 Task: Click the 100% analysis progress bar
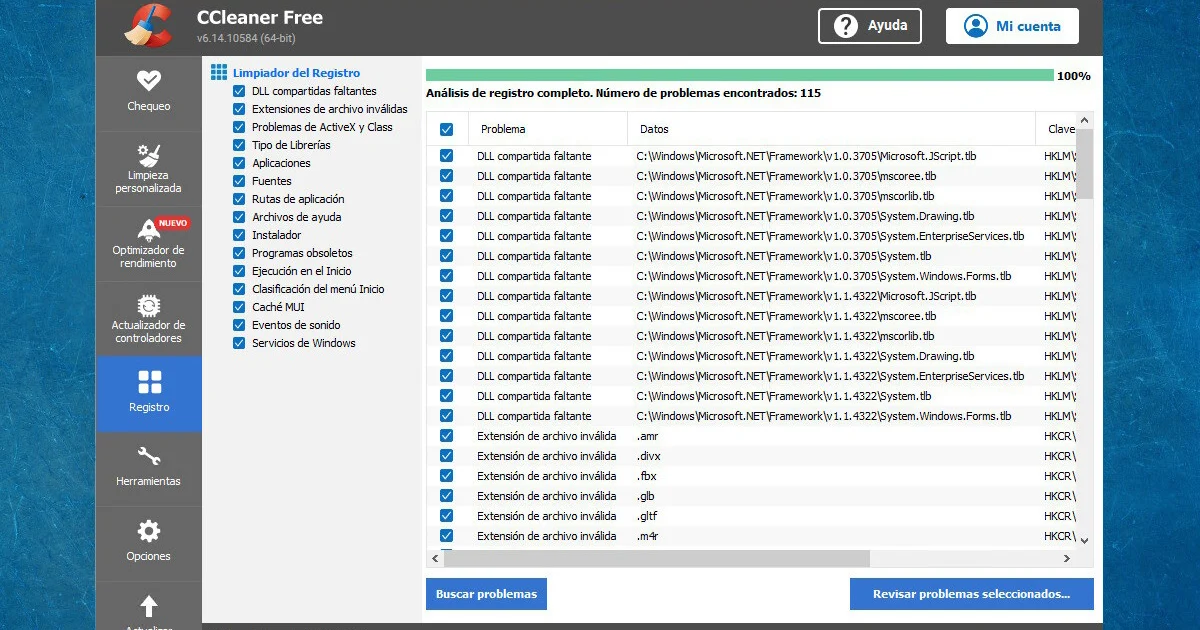(740, 75)
